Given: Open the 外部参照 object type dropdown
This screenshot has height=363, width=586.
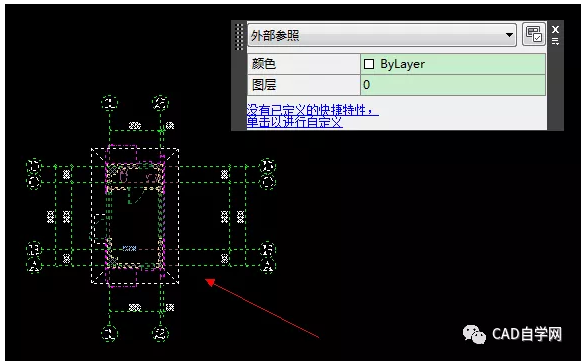Looking at the screenshot, I should point(382,35).
